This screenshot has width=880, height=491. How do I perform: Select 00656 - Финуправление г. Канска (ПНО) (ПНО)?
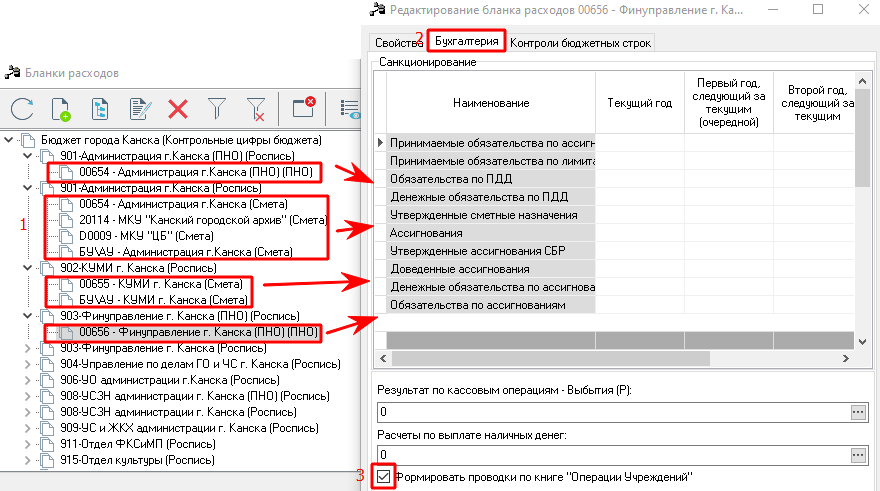[199, 332]
